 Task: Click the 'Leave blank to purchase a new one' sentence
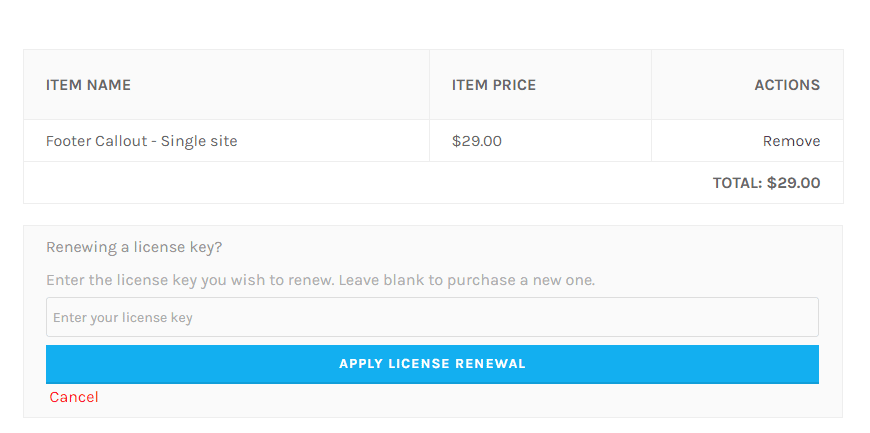pyautogui.click(x=467, y=280)
